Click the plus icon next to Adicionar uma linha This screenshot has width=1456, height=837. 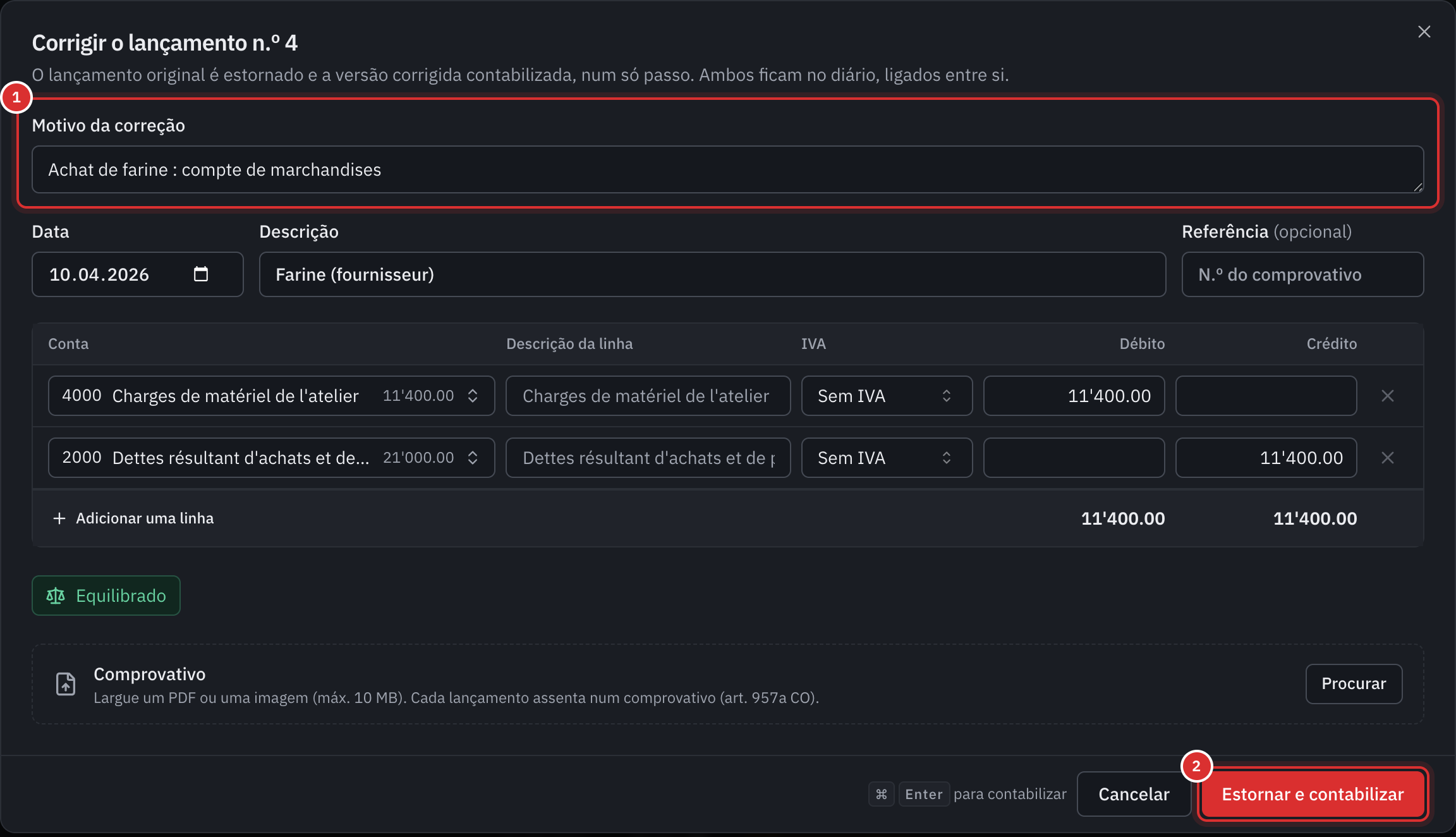[x=59, y=518]
